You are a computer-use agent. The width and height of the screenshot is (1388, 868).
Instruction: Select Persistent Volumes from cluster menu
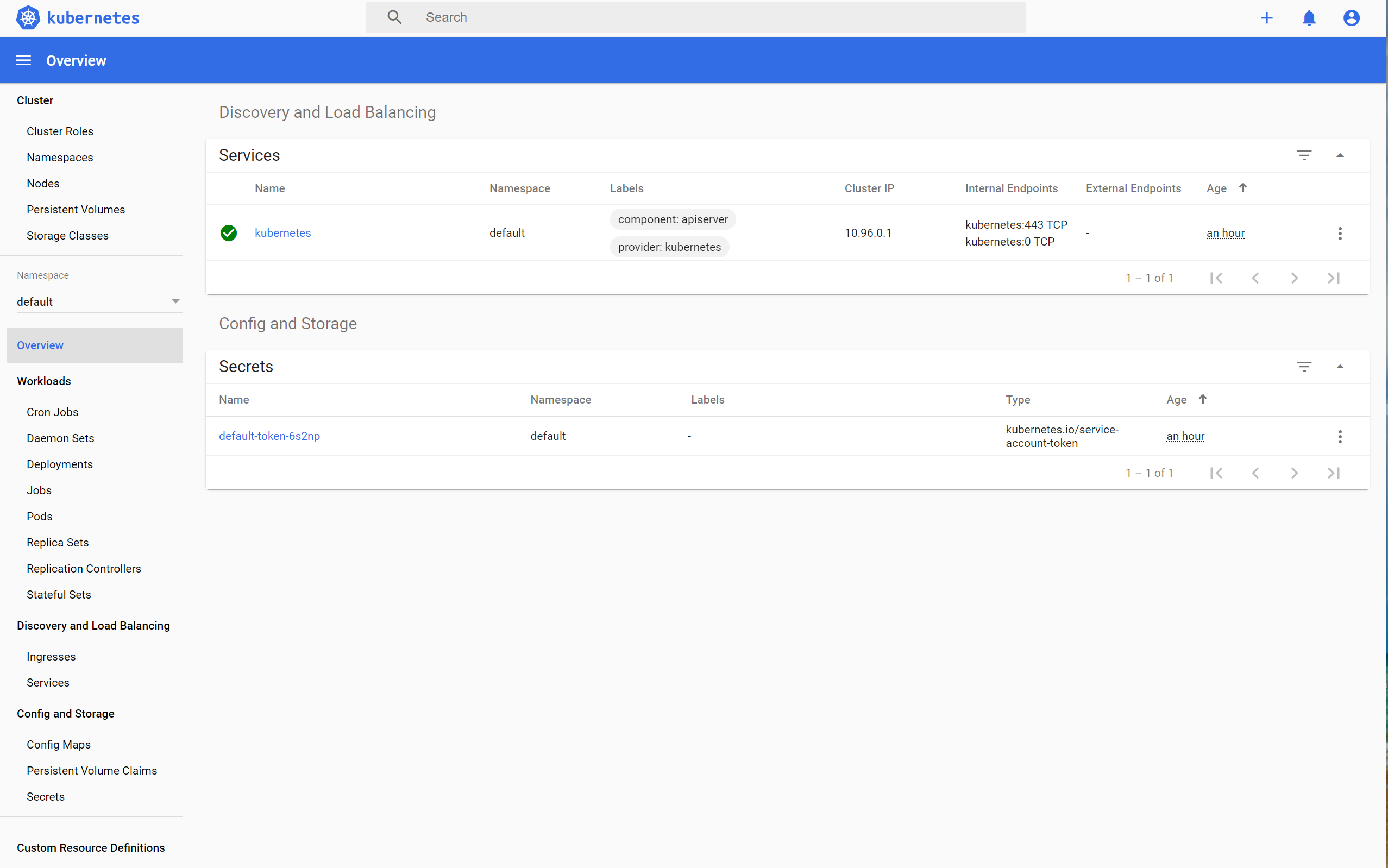pos(75,209)
